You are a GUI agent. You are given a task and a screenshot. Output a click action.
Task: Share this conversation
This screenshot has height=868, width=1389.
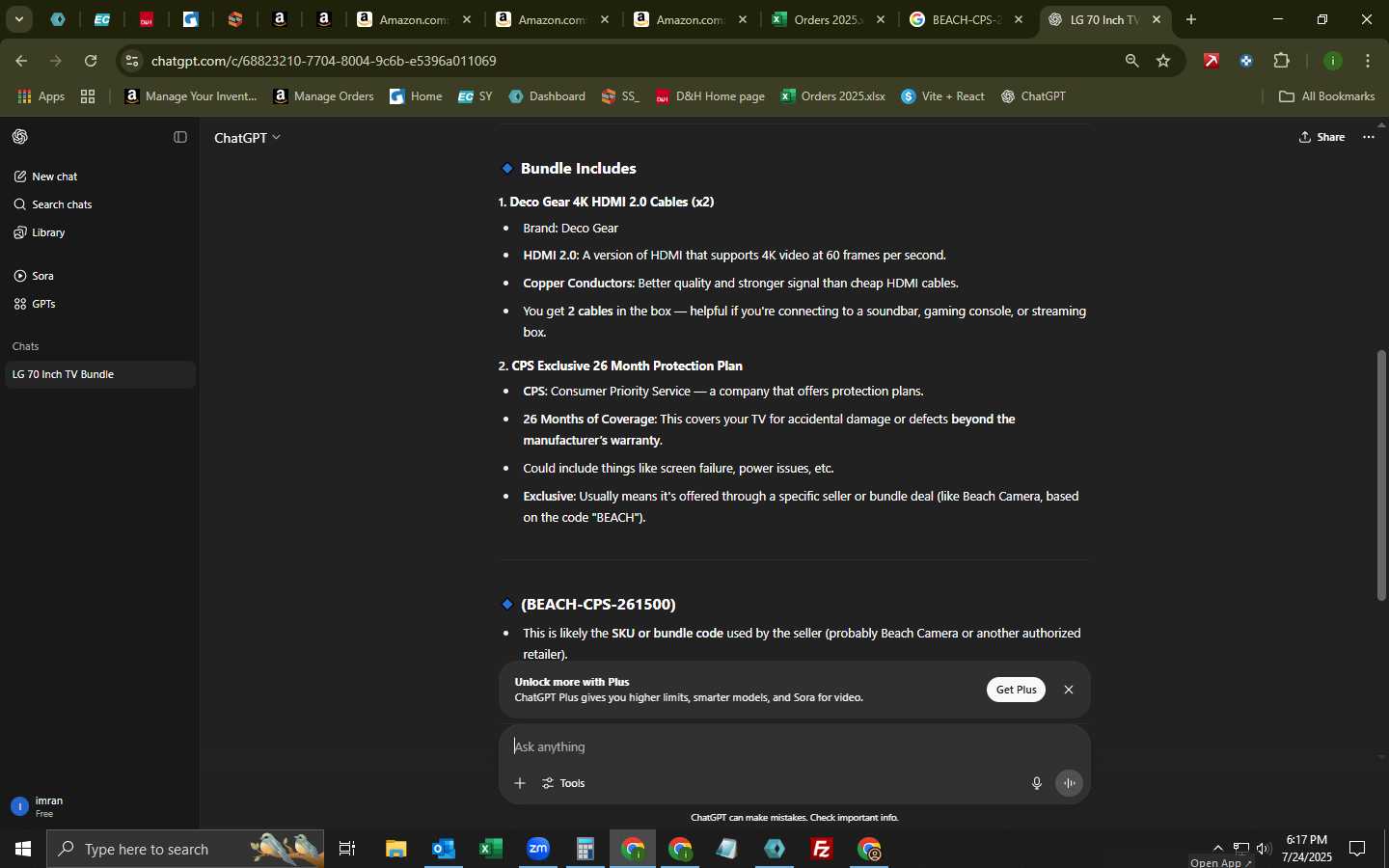coord(1321,137)
